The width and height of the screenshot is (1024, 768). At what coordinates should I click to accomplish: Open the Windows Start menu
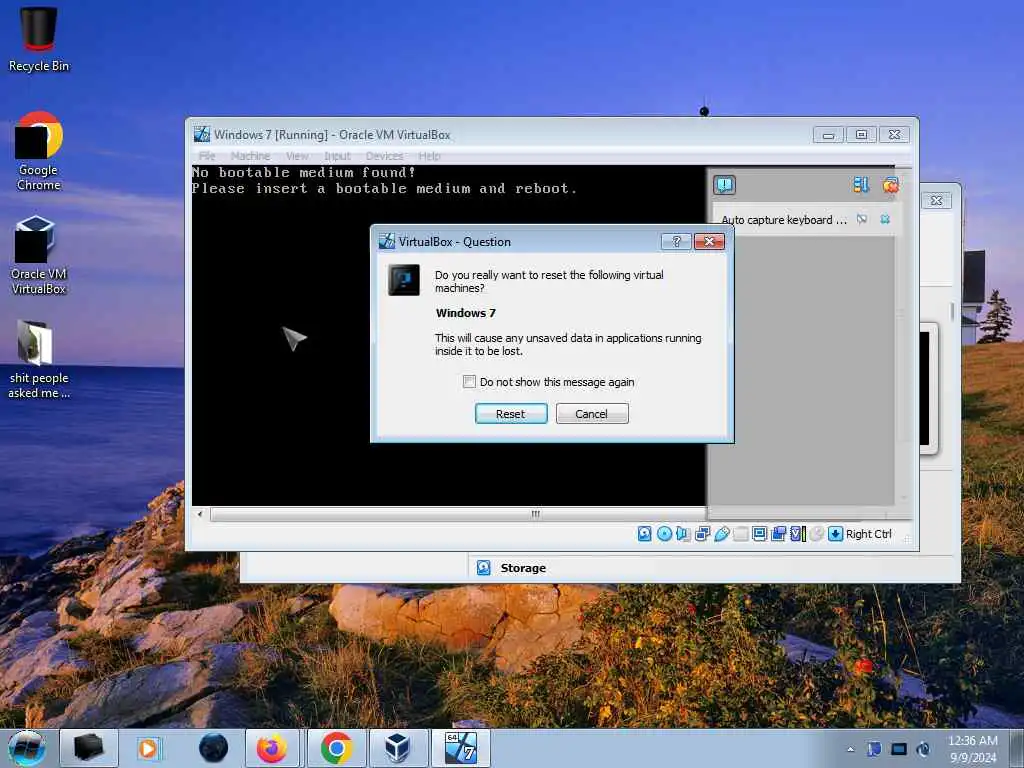pos(27,748)
